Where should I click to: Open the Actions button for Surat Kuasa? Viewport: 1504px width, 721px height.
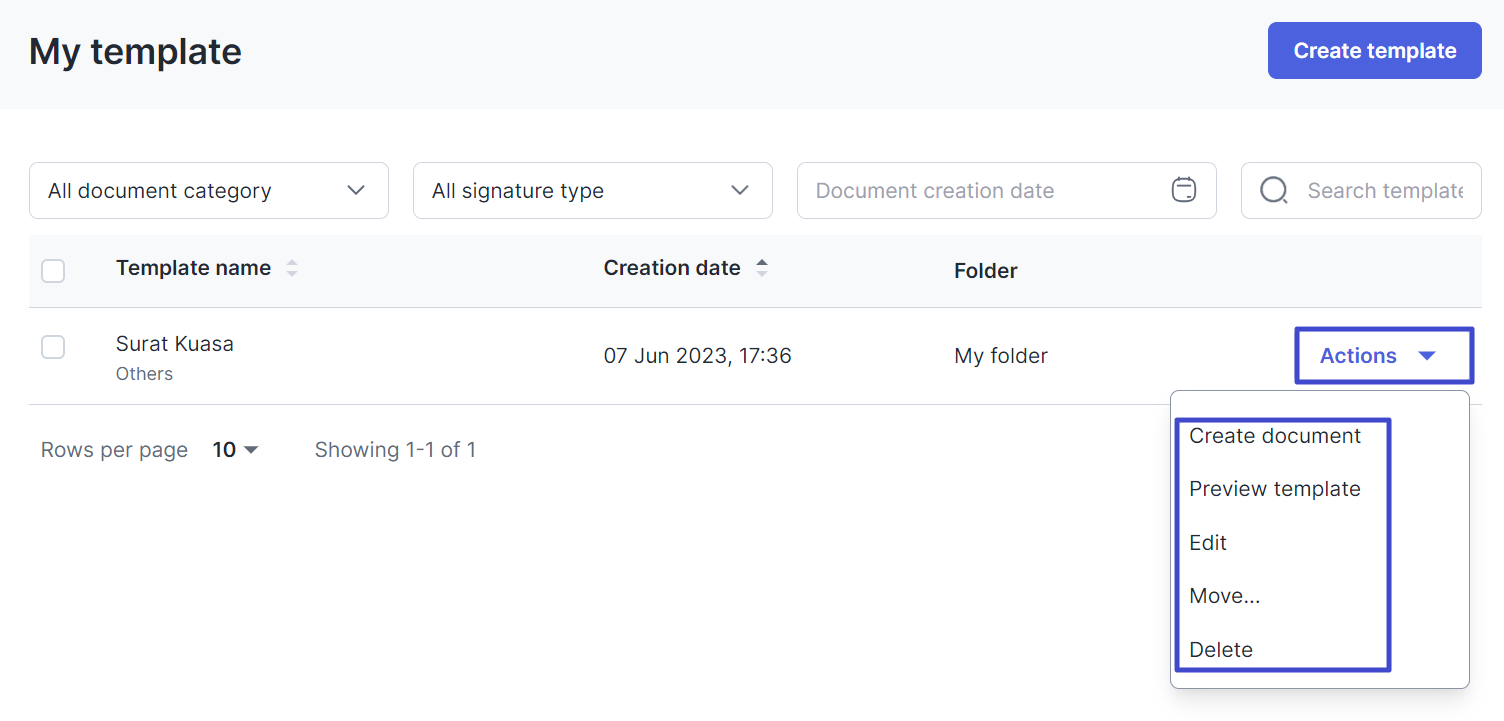click(1383, 355)
